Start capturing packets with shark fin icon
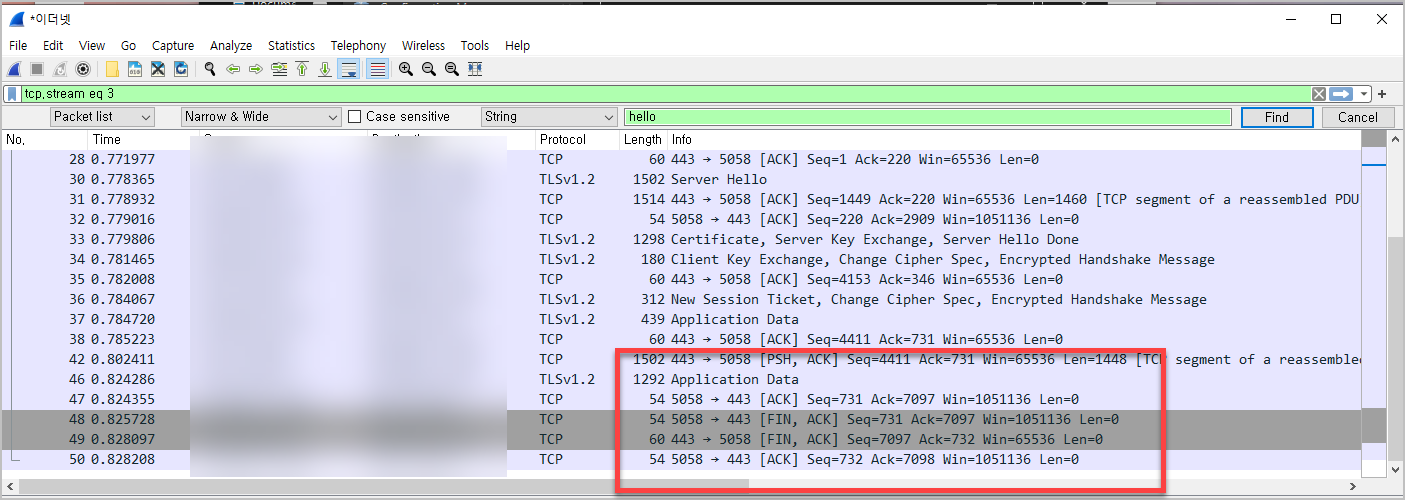Image resolution: width=1405 pixels, height=500 pixels. 14,69
